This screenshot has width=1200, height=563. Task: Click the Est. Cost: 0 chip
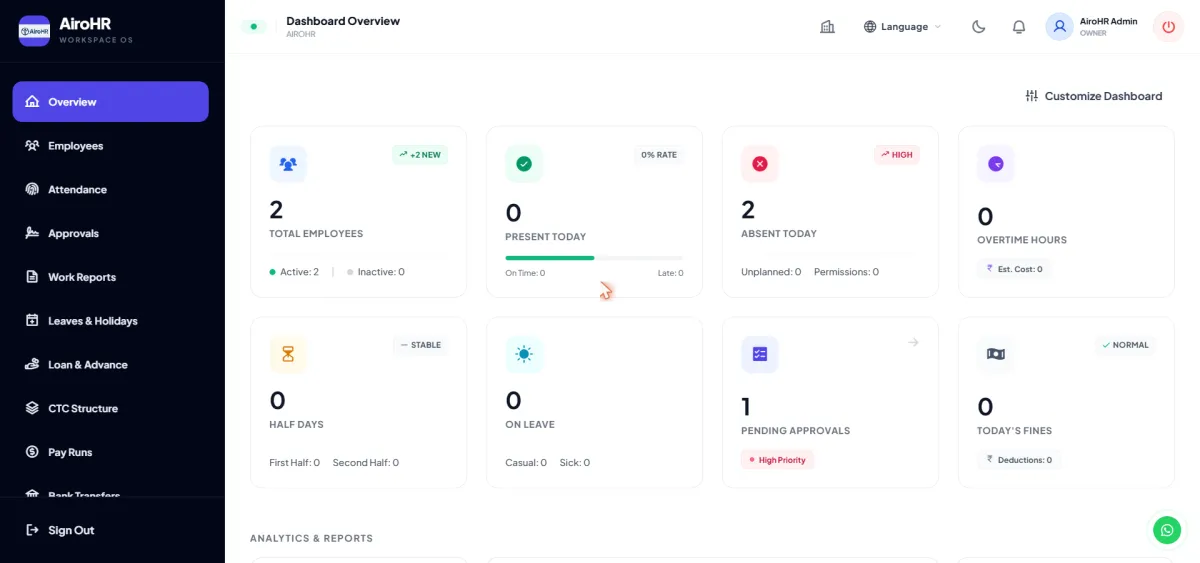click(x=1014, y=269)
